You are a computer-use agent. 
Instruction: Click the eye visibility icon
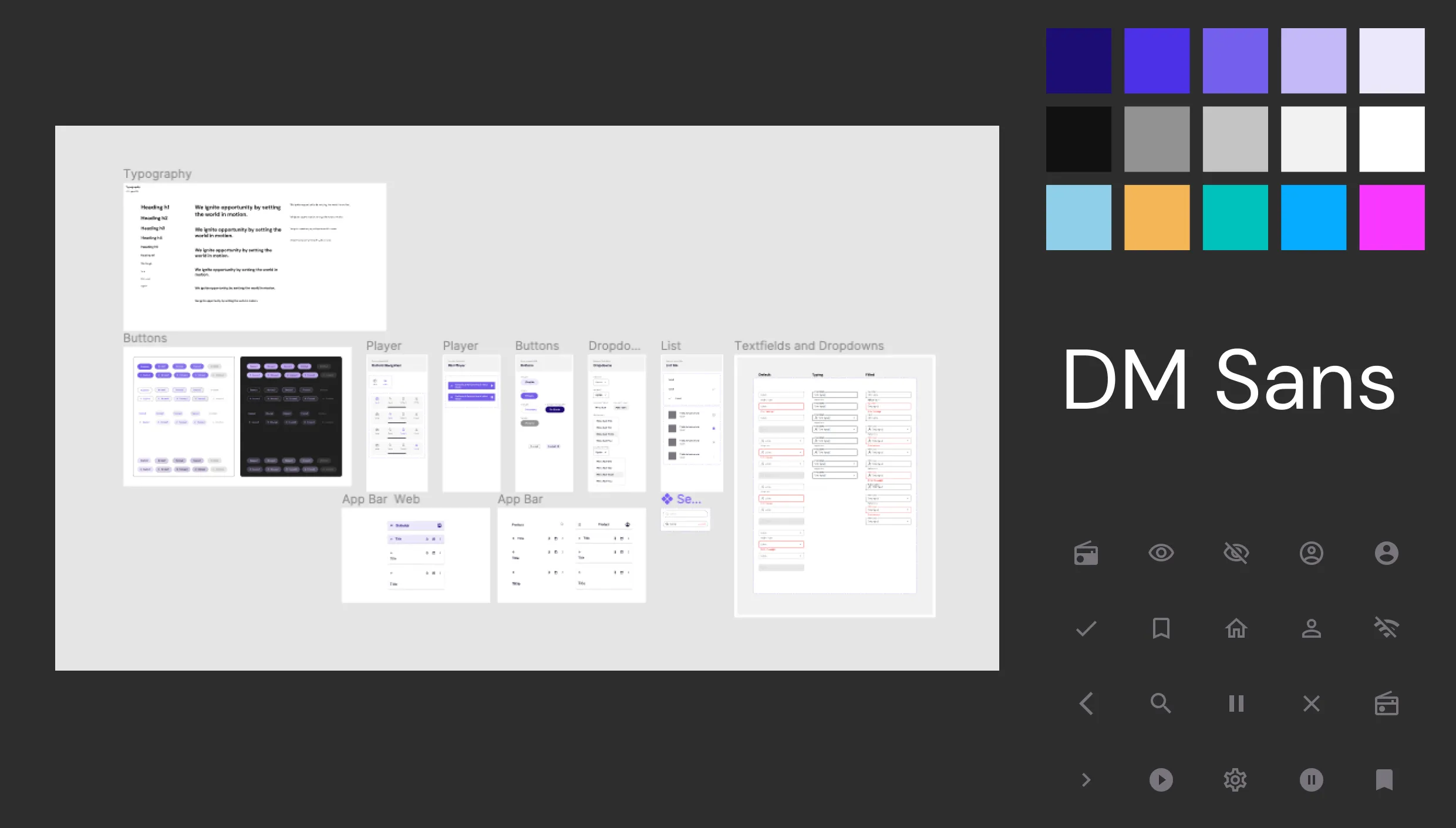[x=1161, y=553]
